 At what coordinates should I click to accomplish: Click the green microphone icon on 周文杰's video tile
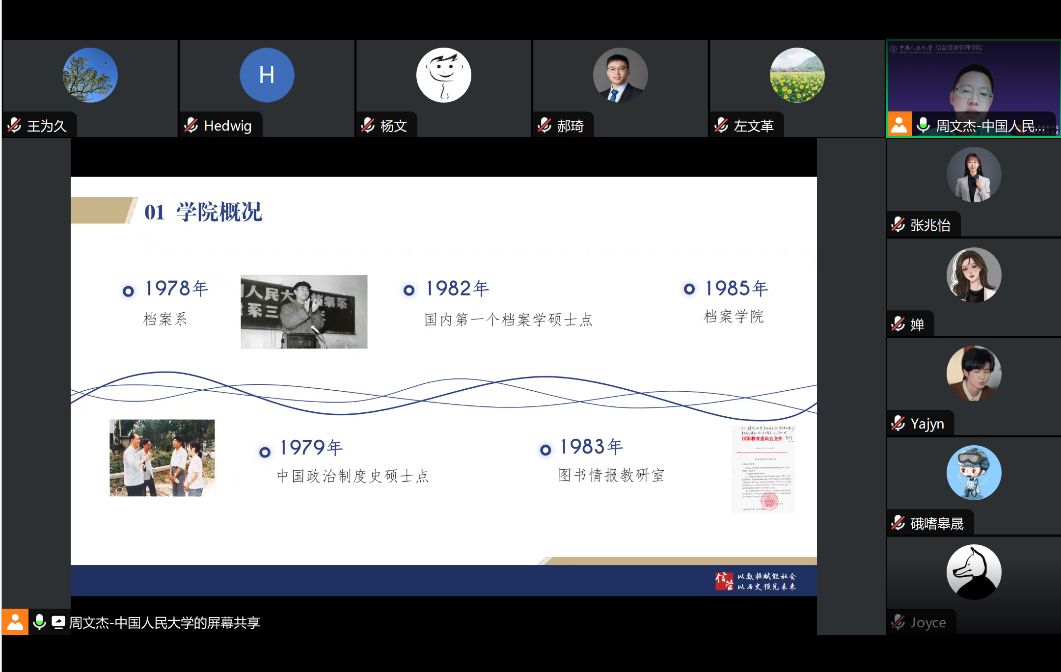point(923,125)
